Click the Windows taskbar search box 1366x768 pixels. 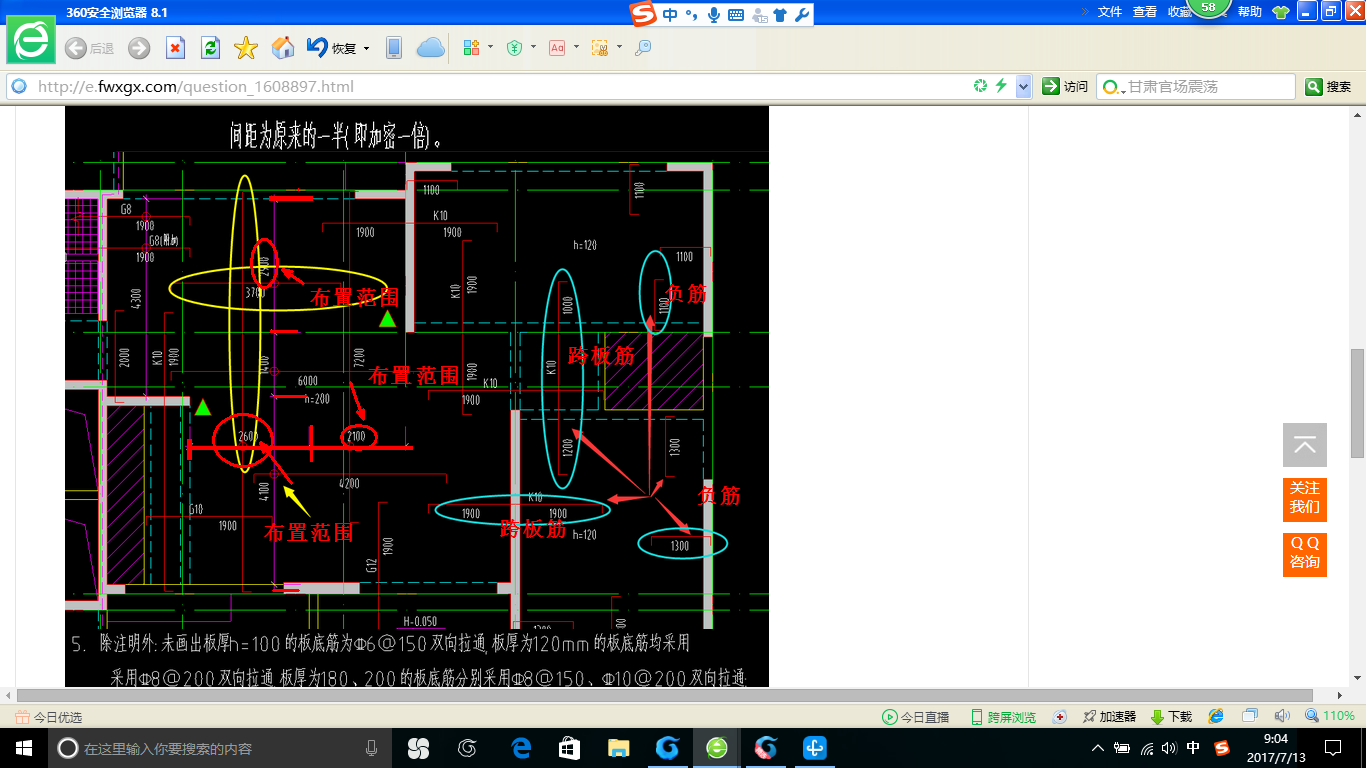(221, 748)
